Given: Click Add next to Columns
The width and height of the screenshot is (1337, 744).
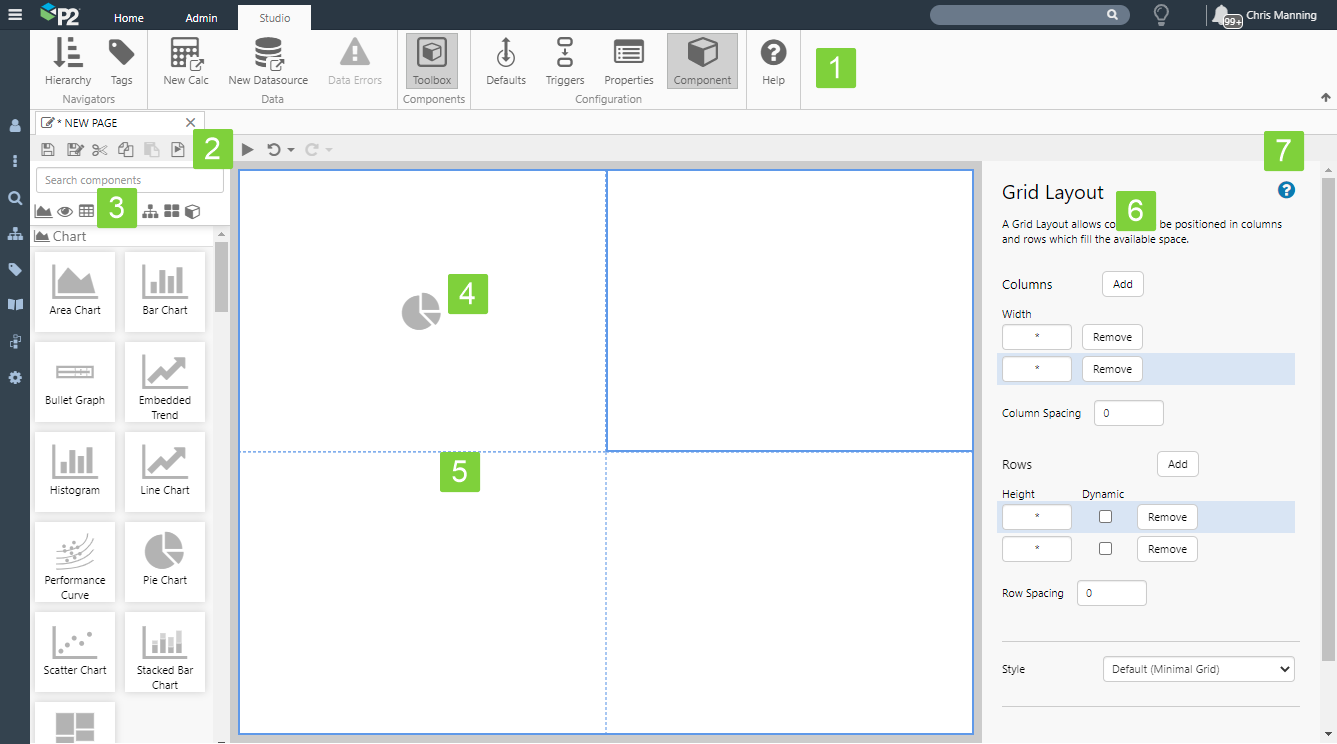Looking at the screenshot, I should [x=1122, y=284].
